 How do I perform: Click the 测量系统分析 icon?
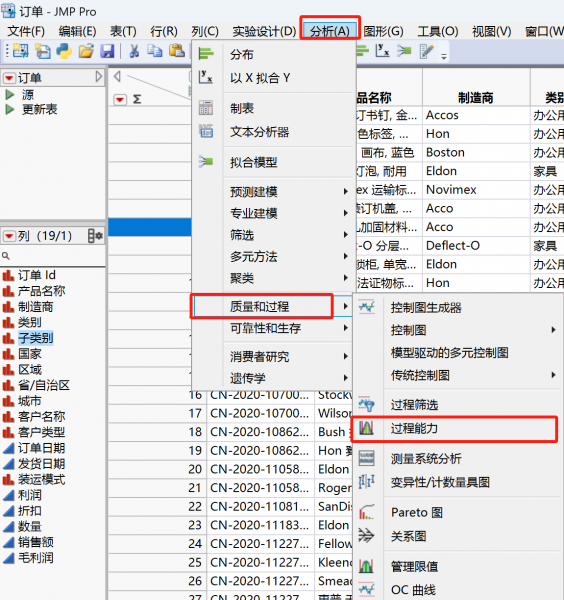click(367, 458)
